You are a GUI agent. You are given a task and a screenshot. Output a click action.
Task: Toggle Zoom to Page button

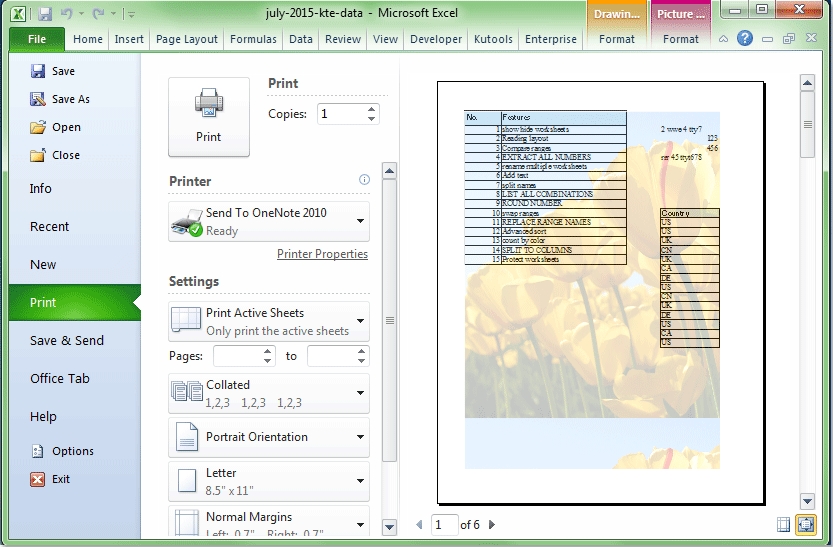click(805, 524)
